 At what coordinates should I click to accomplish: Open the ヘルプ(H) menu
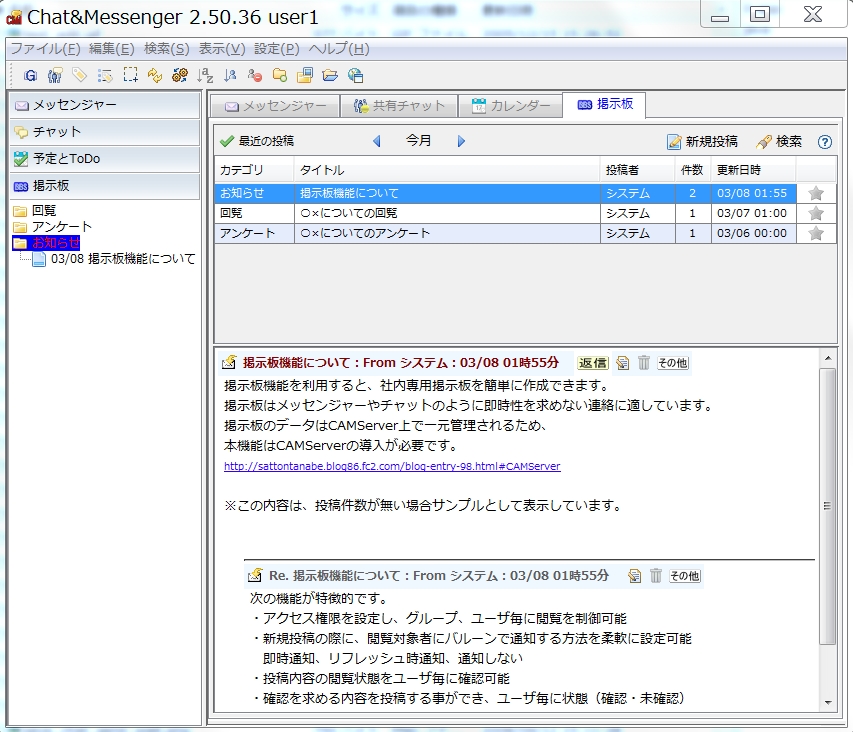[339, 49]
